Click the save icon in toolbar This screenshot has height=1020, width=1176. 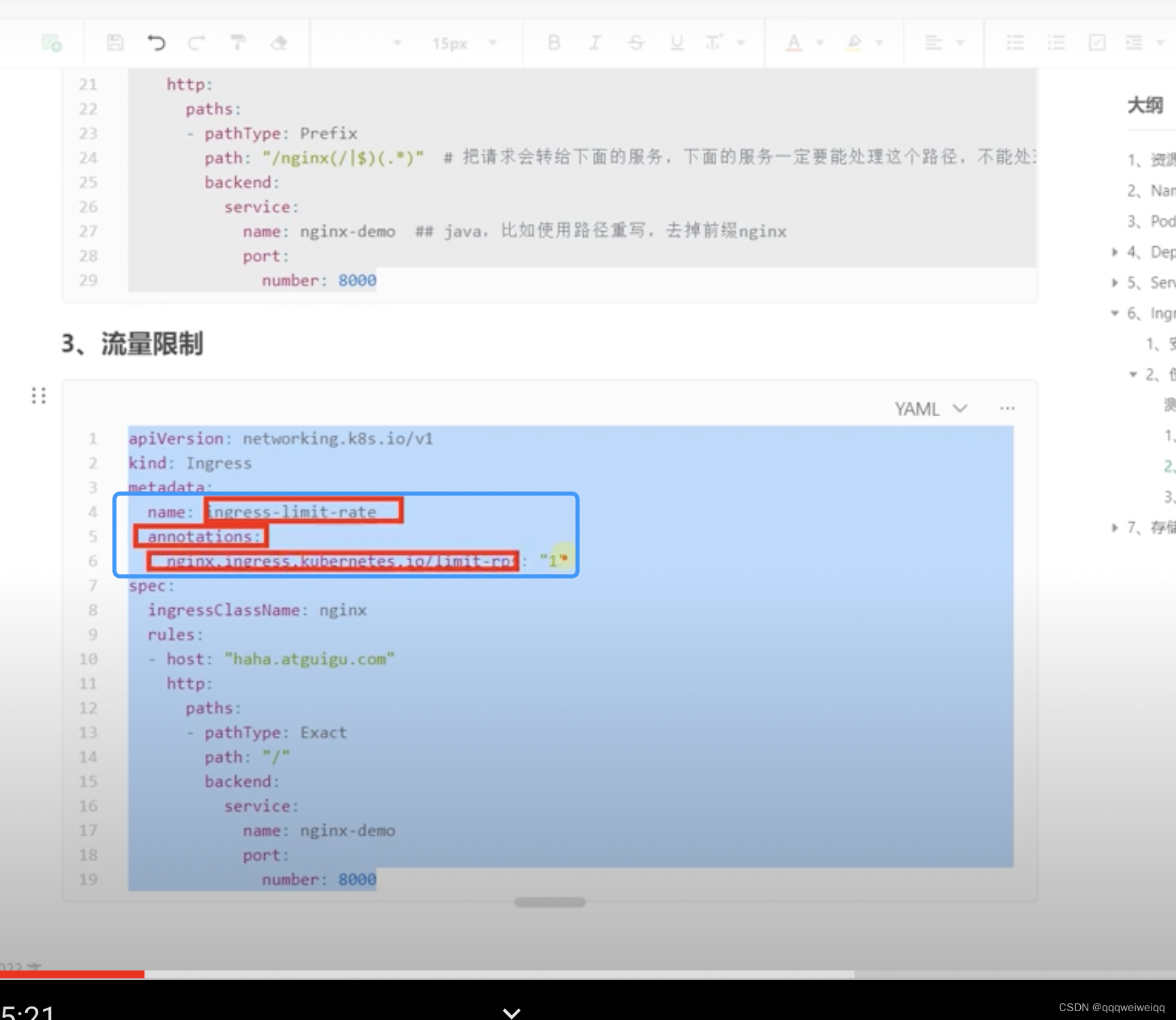click(116, 43)
